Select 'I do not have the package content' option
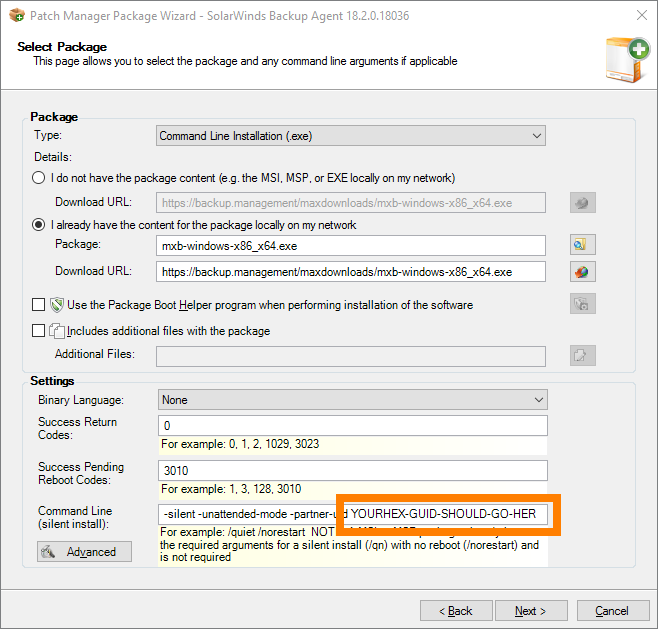This screenshot has height=629, width=658. point(39,178)
